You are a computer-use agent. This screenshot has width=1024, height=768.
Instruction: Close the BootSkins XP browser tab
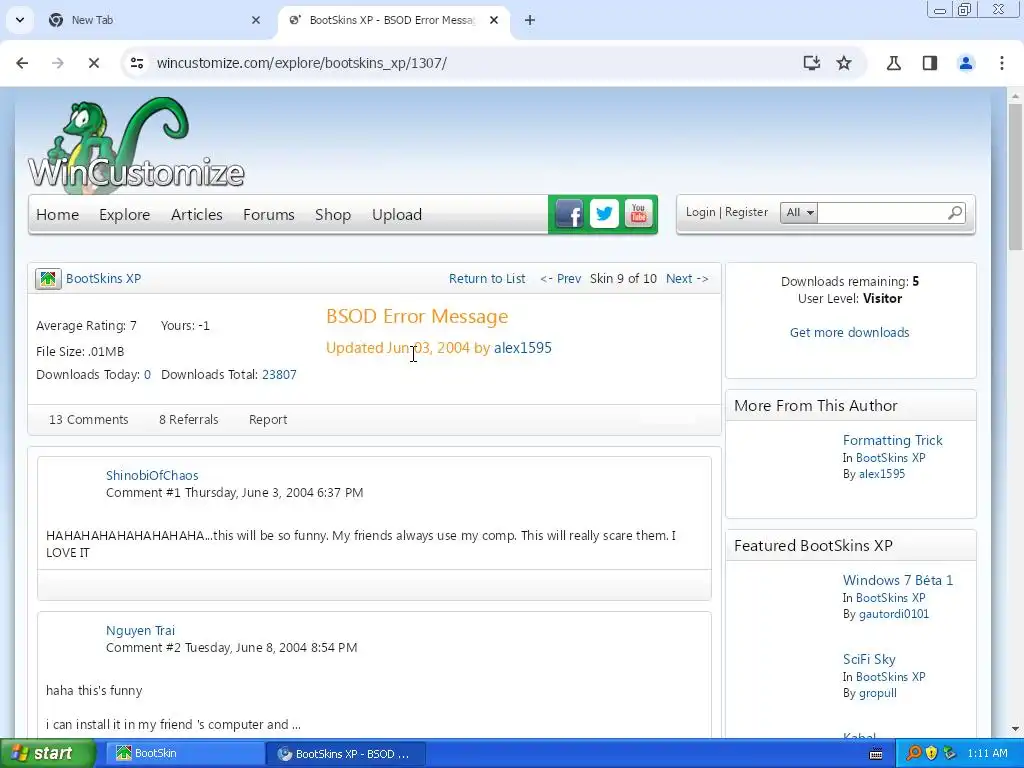(x=494, y=20)
